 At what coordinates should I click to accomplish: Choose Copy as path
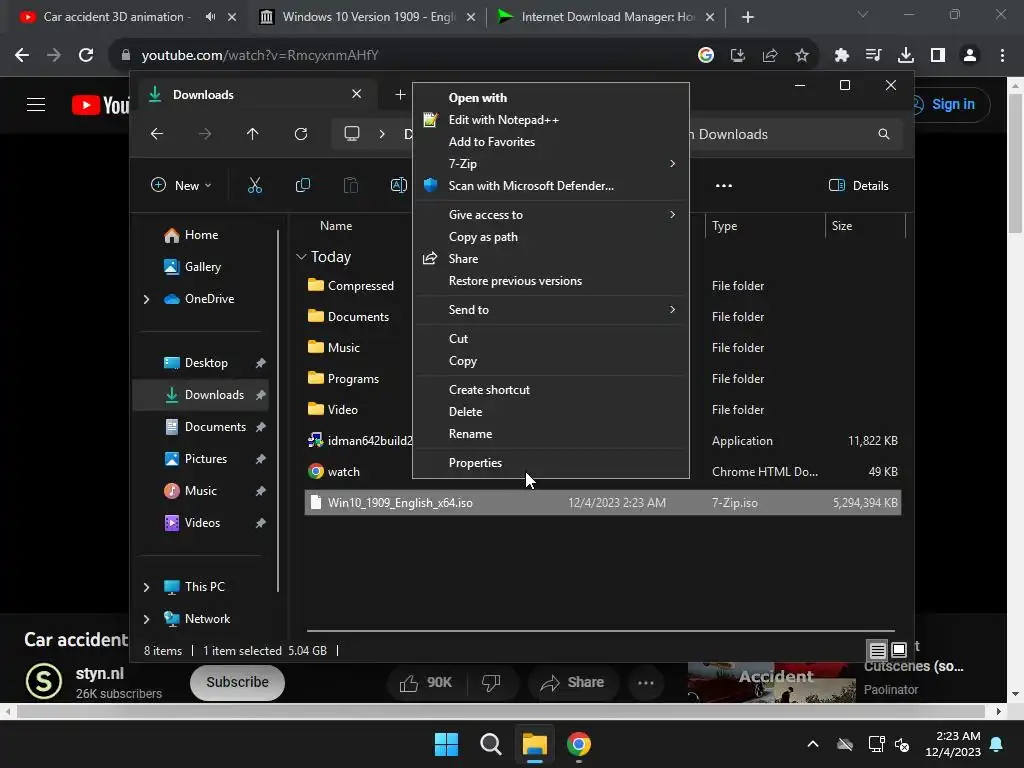tap(551, 236)
